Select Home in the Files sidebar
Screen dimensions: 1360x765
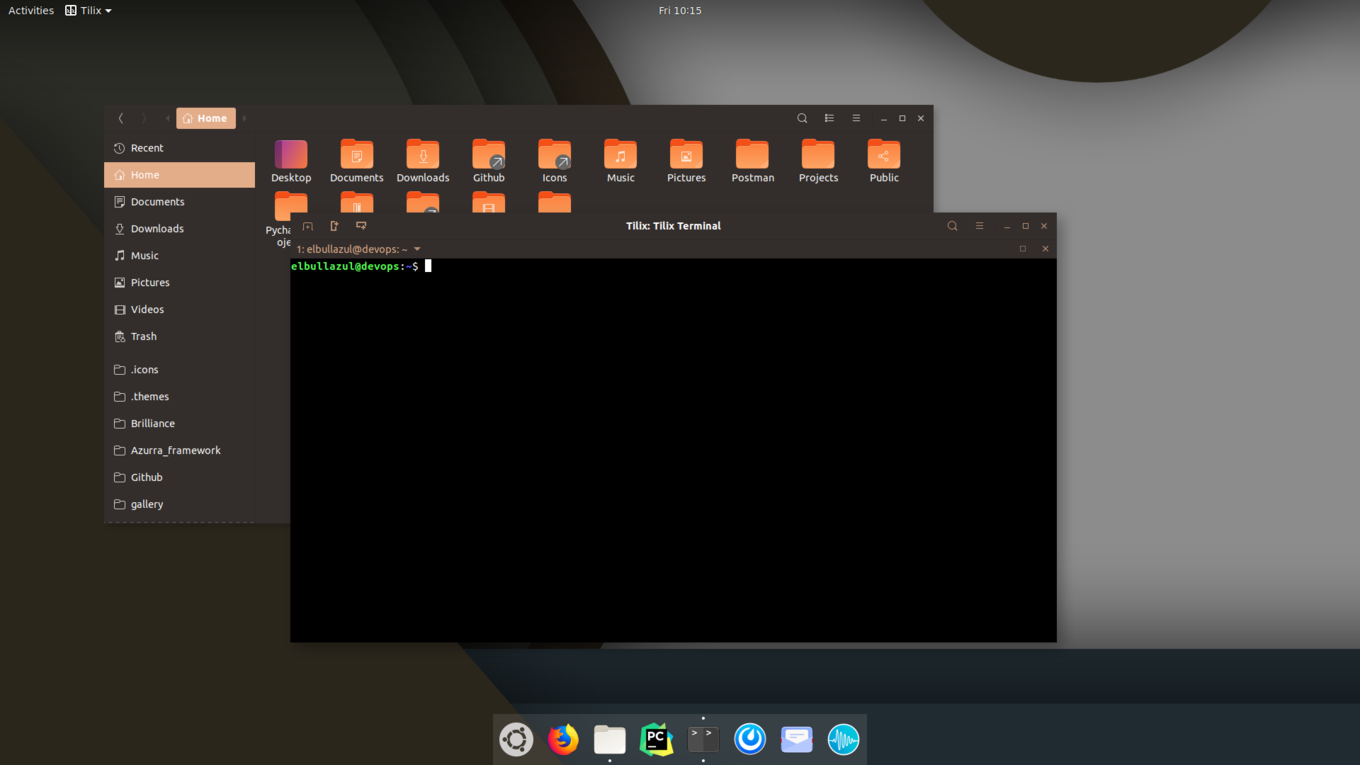pos(179,175)
